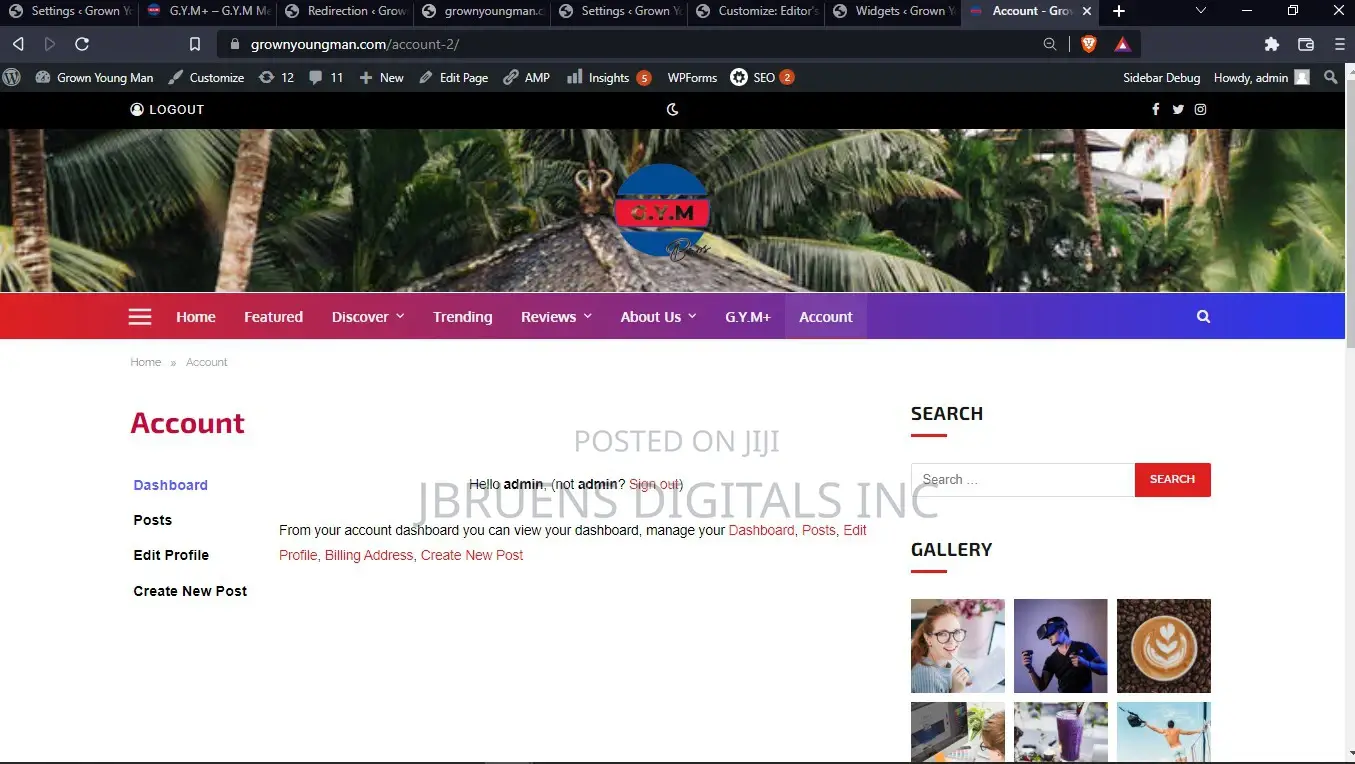Screen dimensions: 1355x764
Task: Open the Brave Shields lion icon
Action: [1089, 44]
